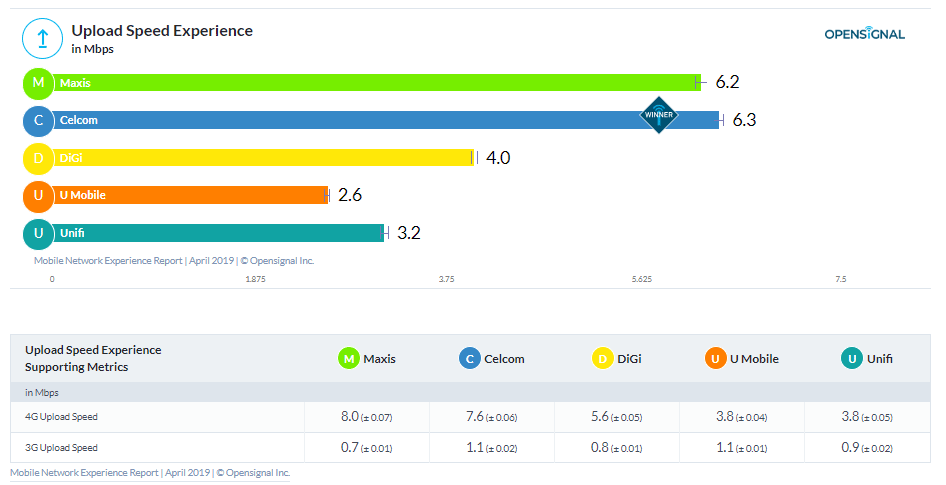Select the yellow D circle icon in the chart
Image resolution: width=946 pixels, height=485 pixels.
38,158
